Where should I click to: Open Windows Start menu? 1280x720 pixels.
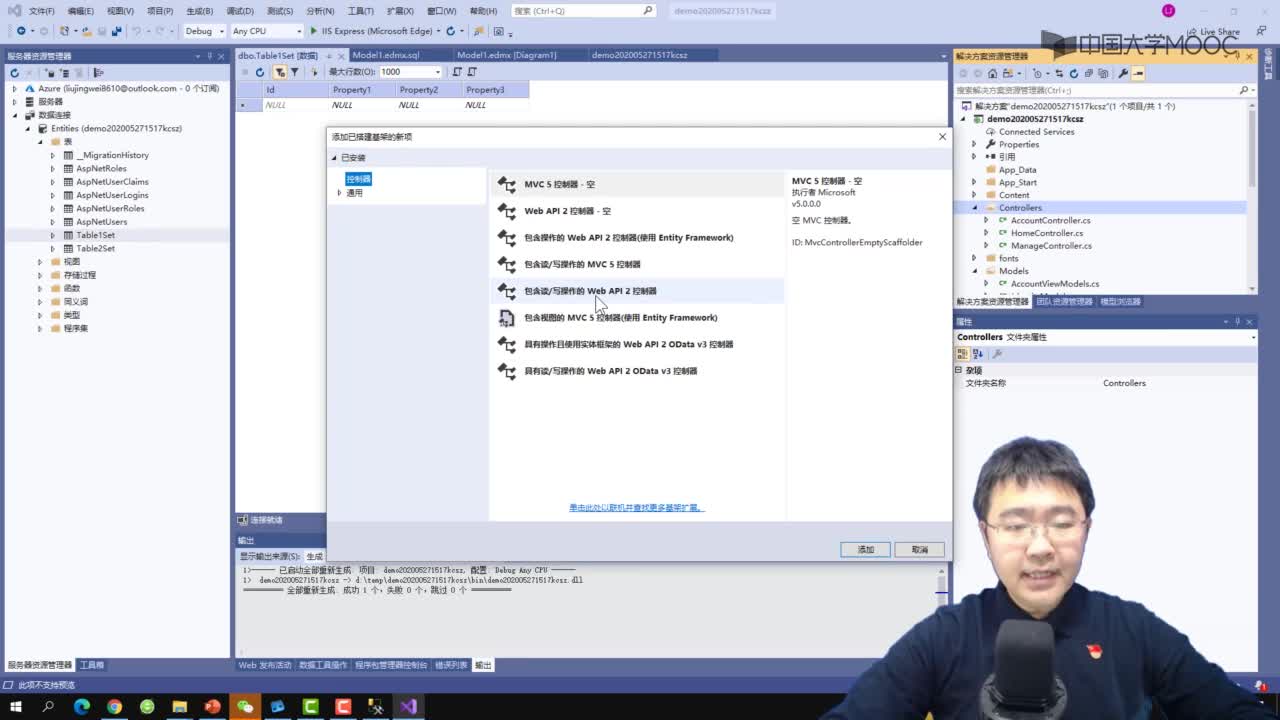click(16, 707)
